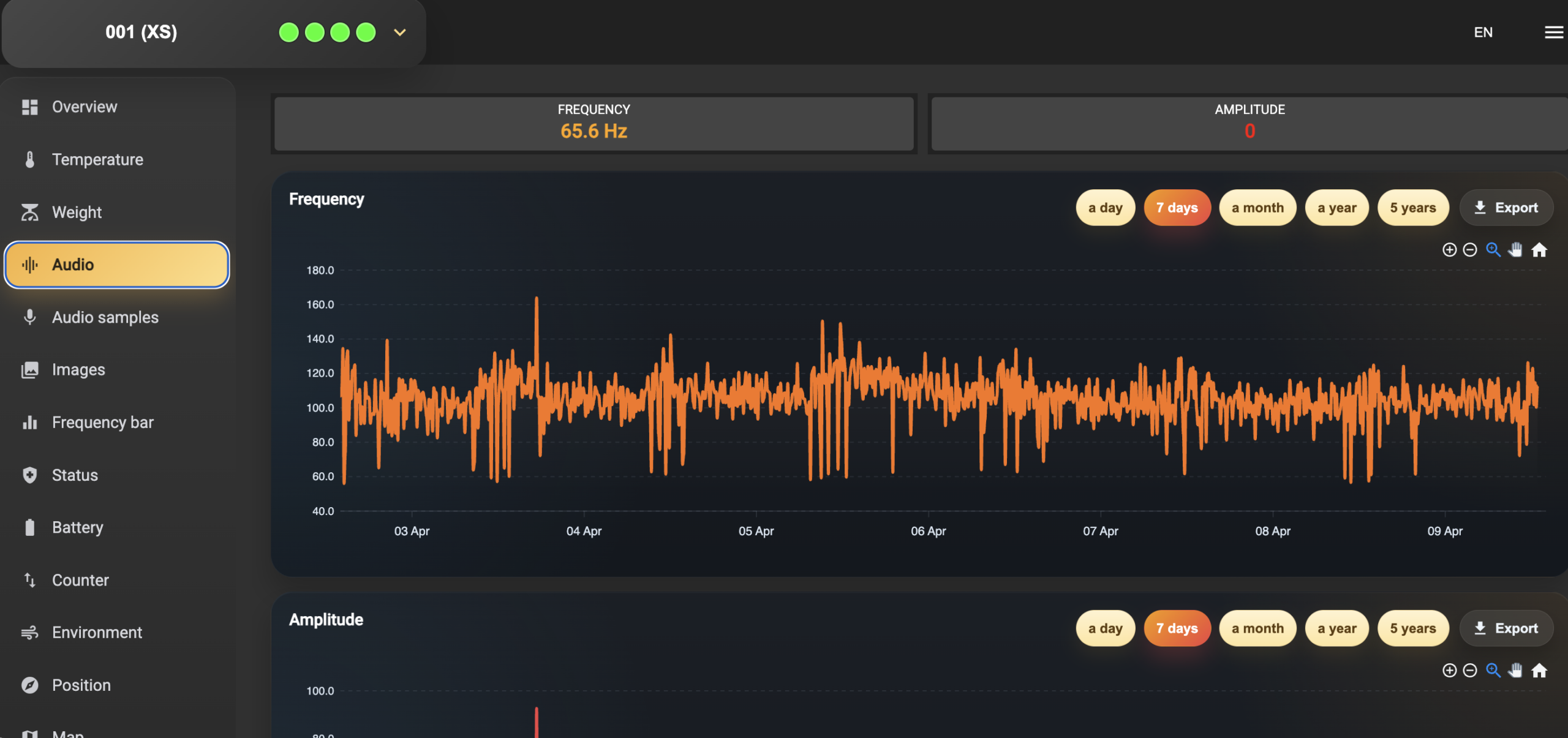Image resolution: width=1568 pixels, height=738 pixels.
Task: Select 7 days range for Frequency chart
Action: click(x=1177, y=208)
